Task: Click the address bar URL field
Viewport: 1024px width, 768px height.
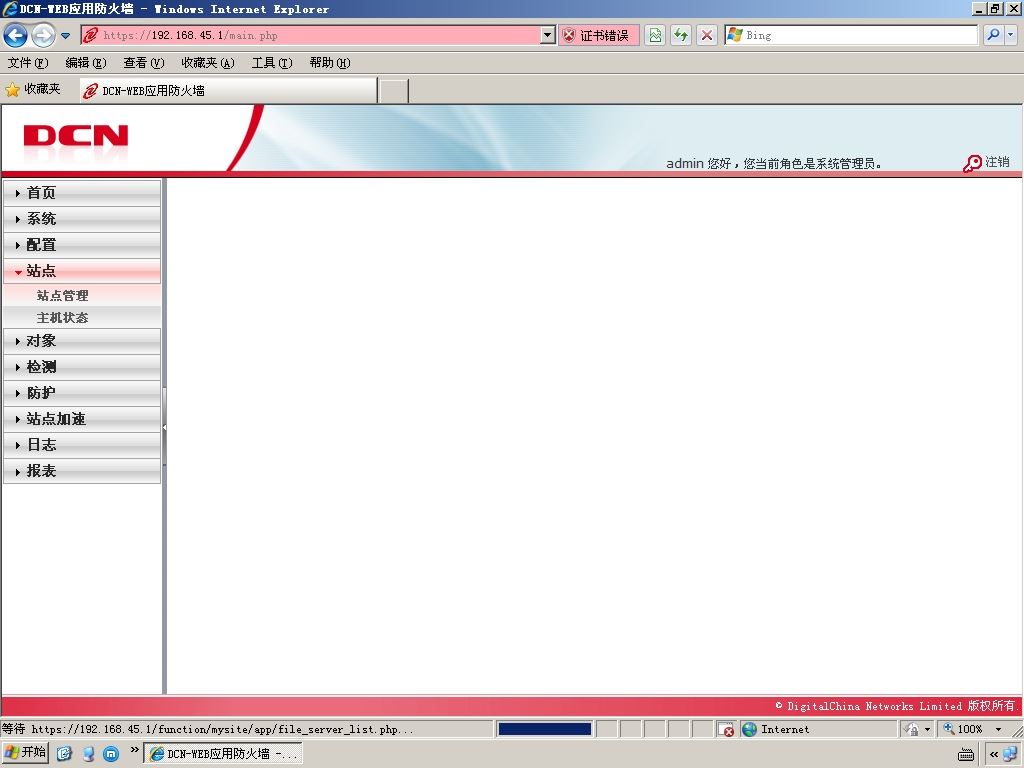Action: coord(310,35)
